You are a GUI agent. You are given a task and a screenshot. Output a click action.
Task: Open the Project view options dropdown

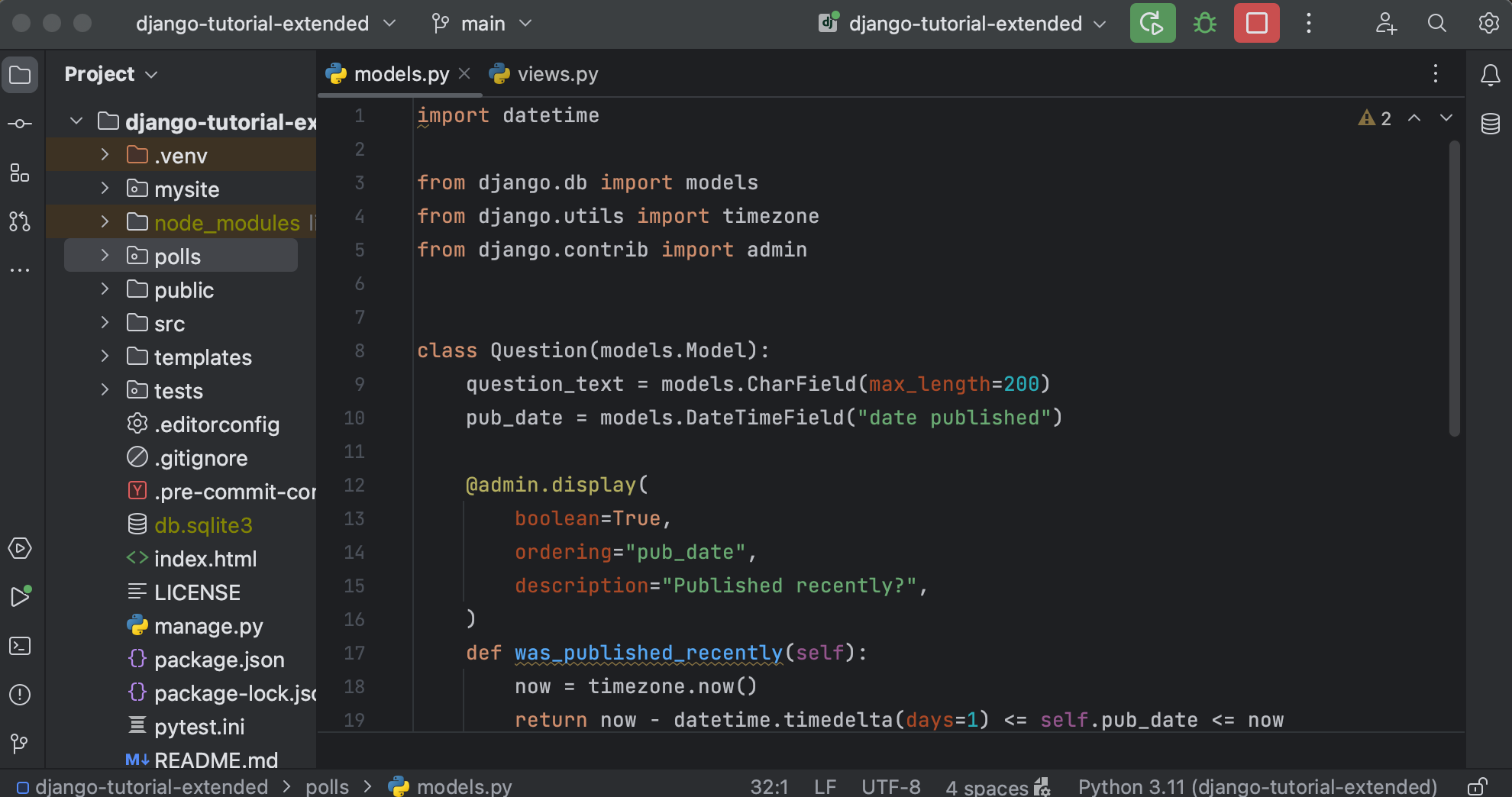(x=151, y=73)
